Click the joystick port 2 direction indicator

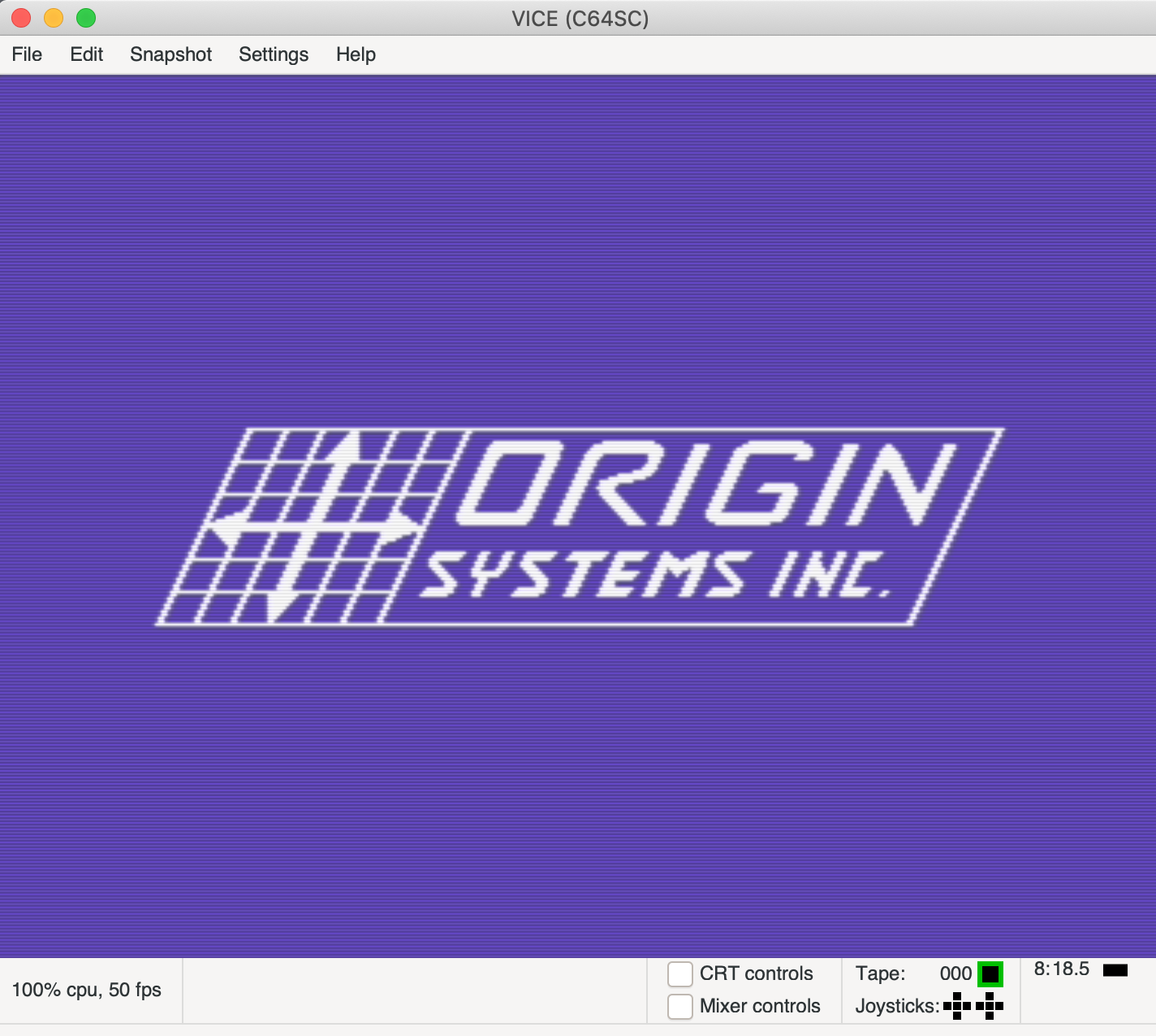pos(988,1005)
